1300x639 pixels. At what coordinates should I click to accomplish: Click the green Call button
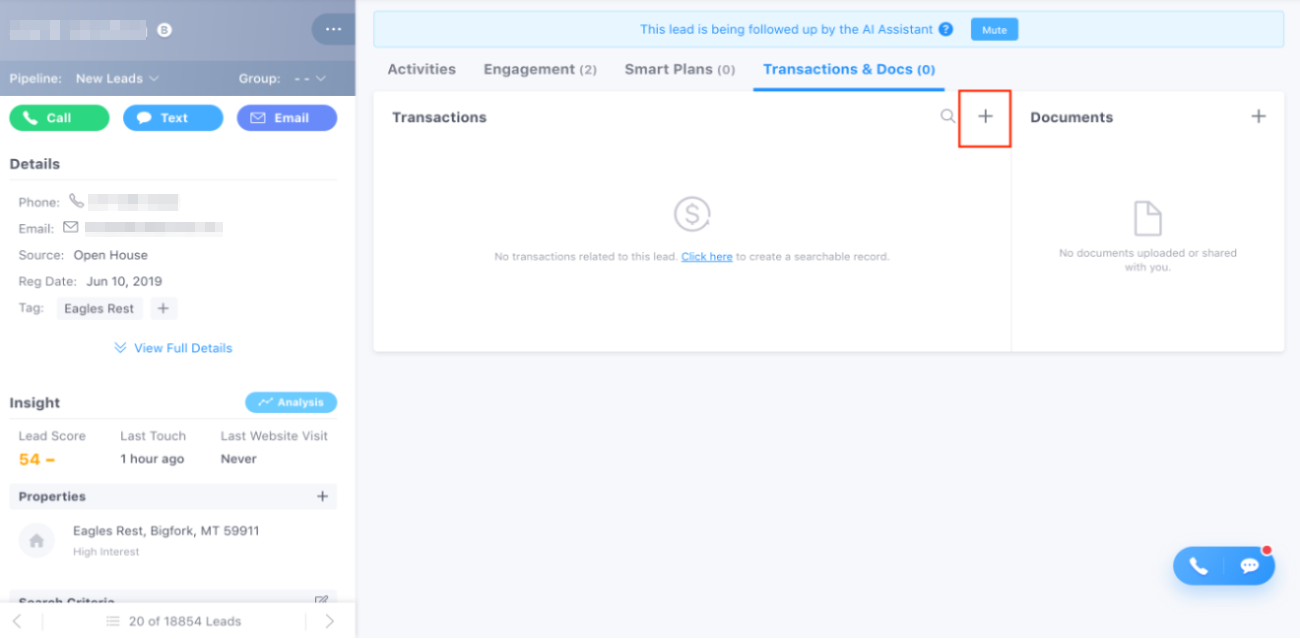tap(59, 118)
